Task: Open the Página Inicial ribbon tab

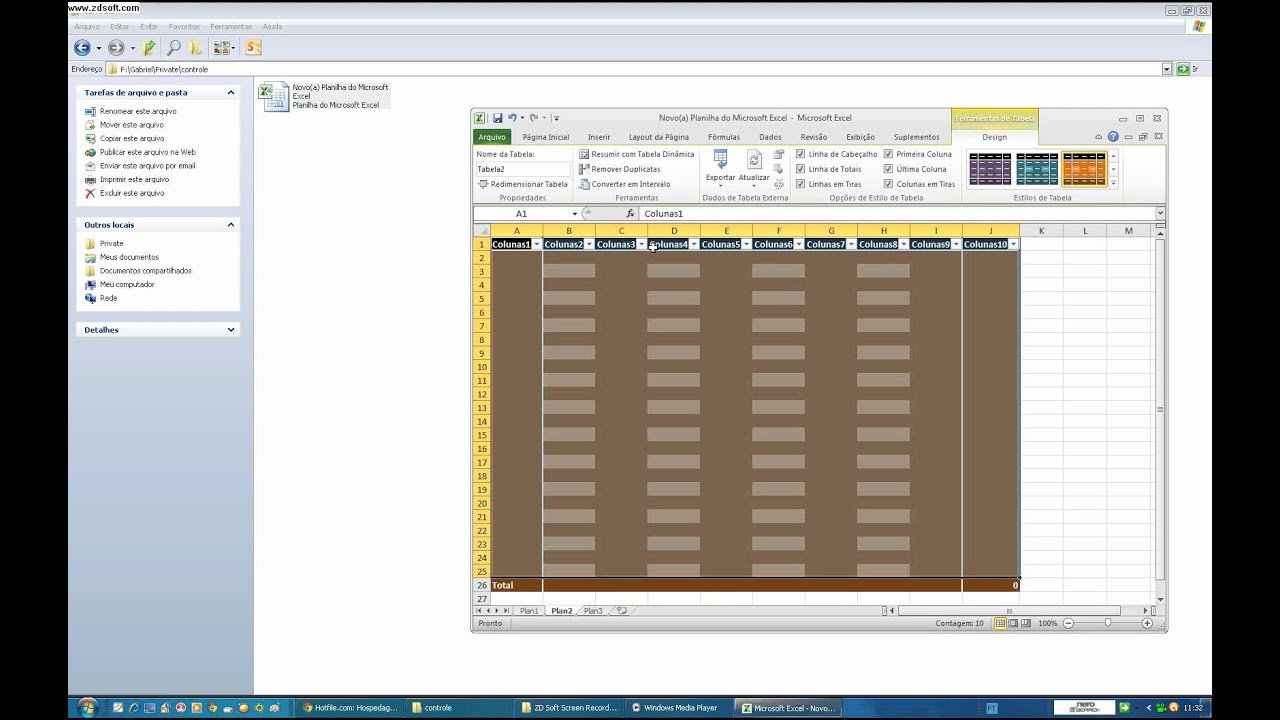Action: click(545, 137)
